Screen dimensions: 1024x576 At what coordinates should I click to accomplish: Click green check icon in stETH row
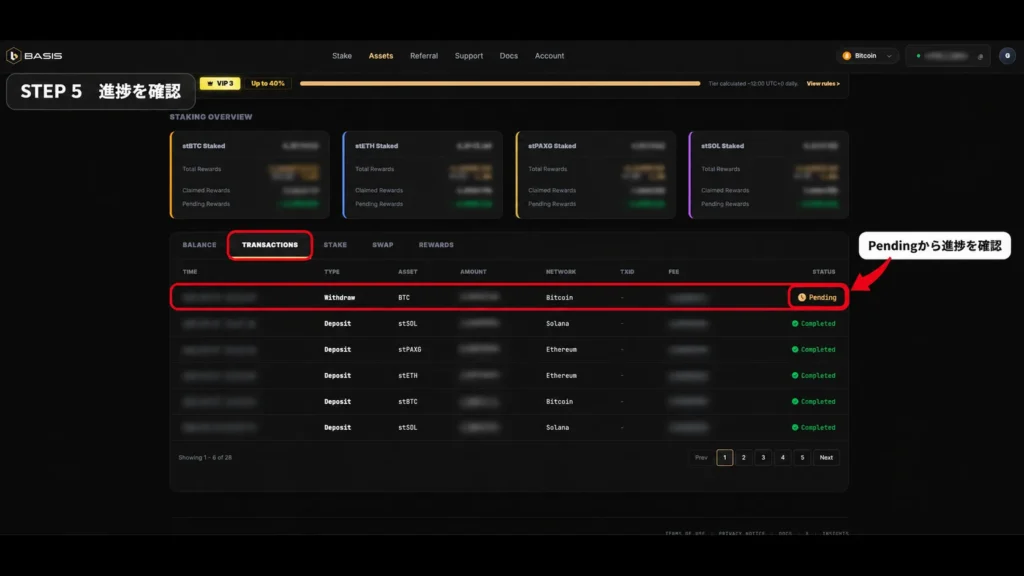795,376
